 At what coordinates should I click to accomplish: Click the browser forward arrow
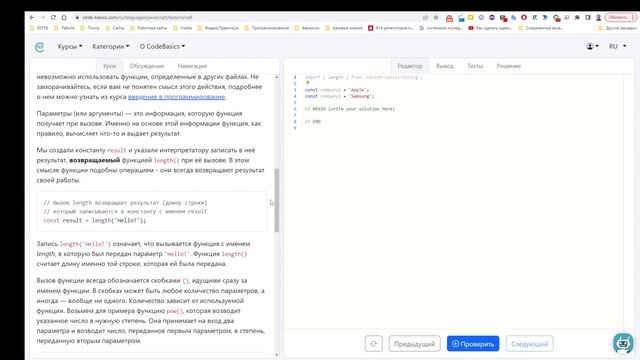[x=42, y=18]
